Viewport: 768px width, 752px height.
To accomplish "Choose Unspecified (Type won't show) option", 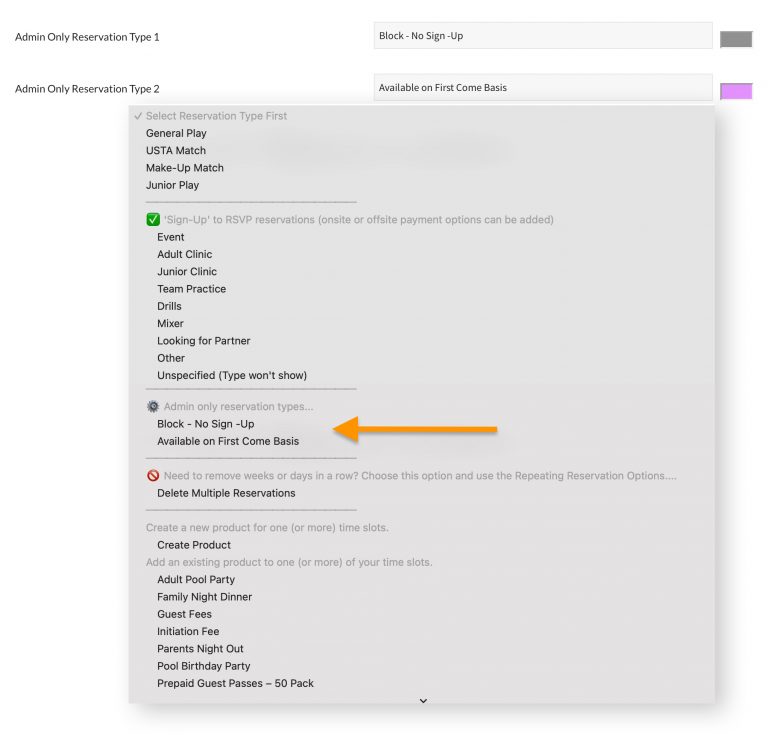I will coord(232,375).
